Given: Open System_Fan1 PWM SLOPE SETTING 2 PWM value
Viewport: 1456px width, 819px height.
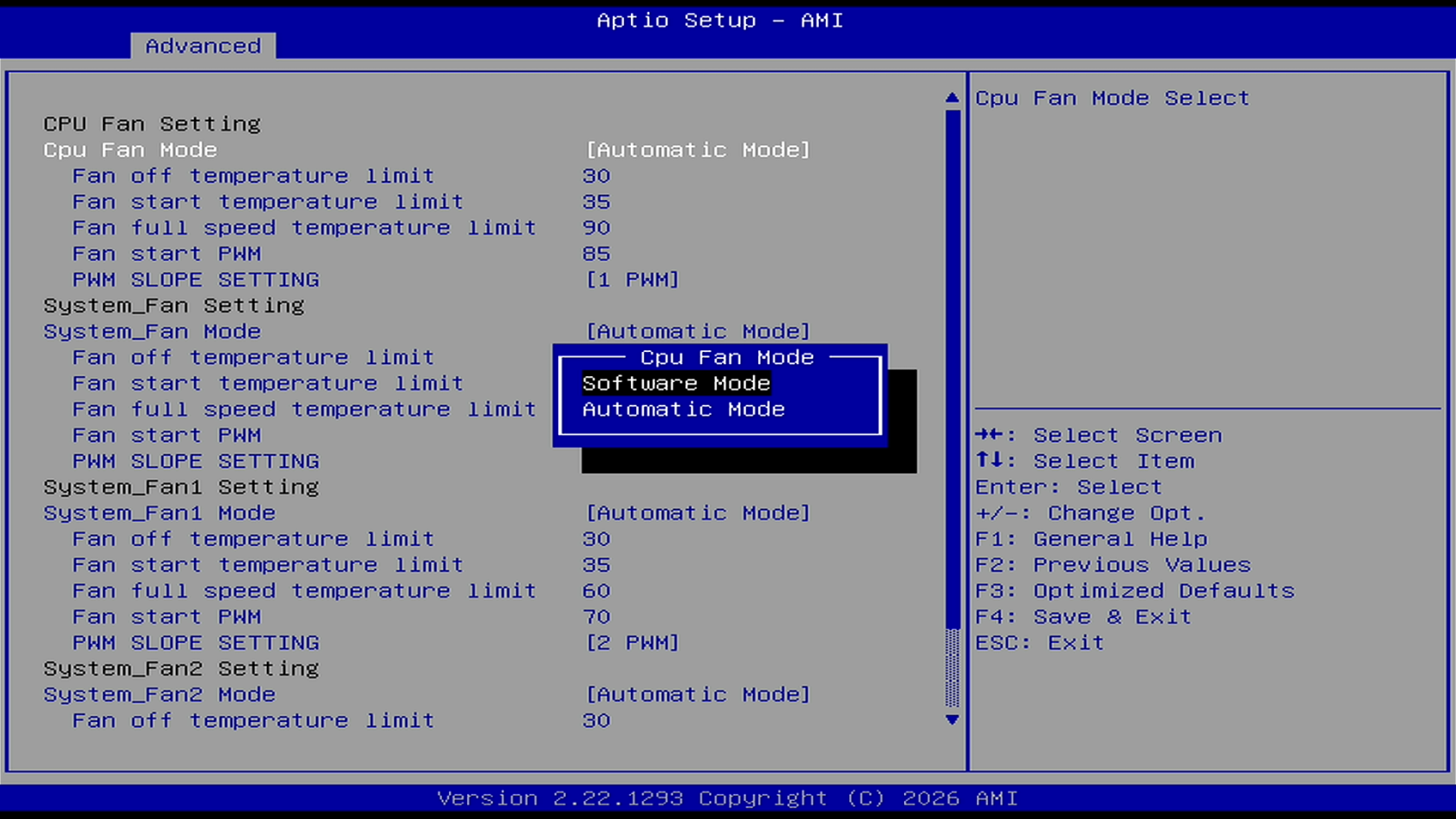Looking at the screenshot, I should coord(632,643).
